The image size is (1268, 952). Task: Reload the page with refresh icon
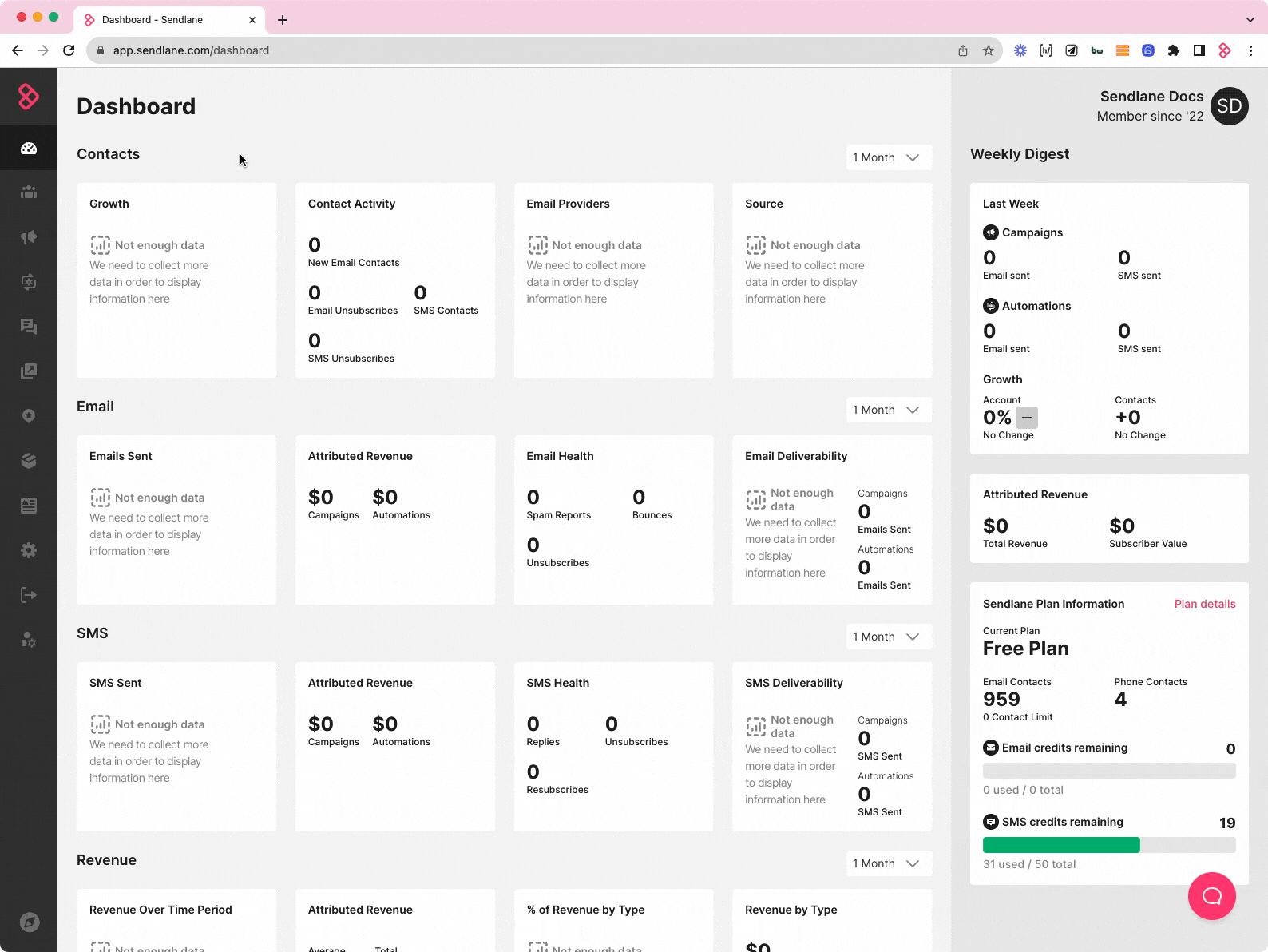click(x=69, y=50)
